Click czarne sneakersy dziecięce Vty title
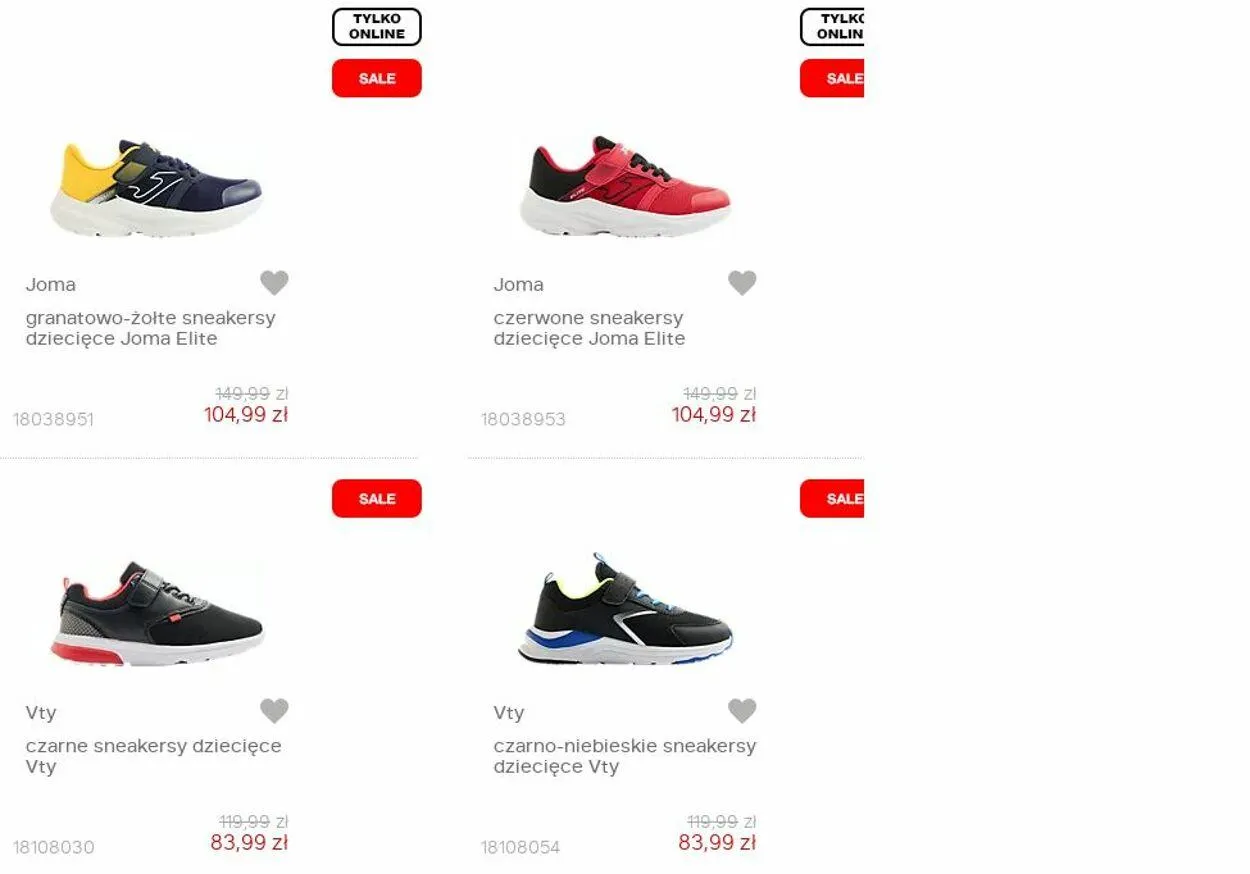Image resolution: width=1250 pixels, height=874 pixels. coord(153,756)
